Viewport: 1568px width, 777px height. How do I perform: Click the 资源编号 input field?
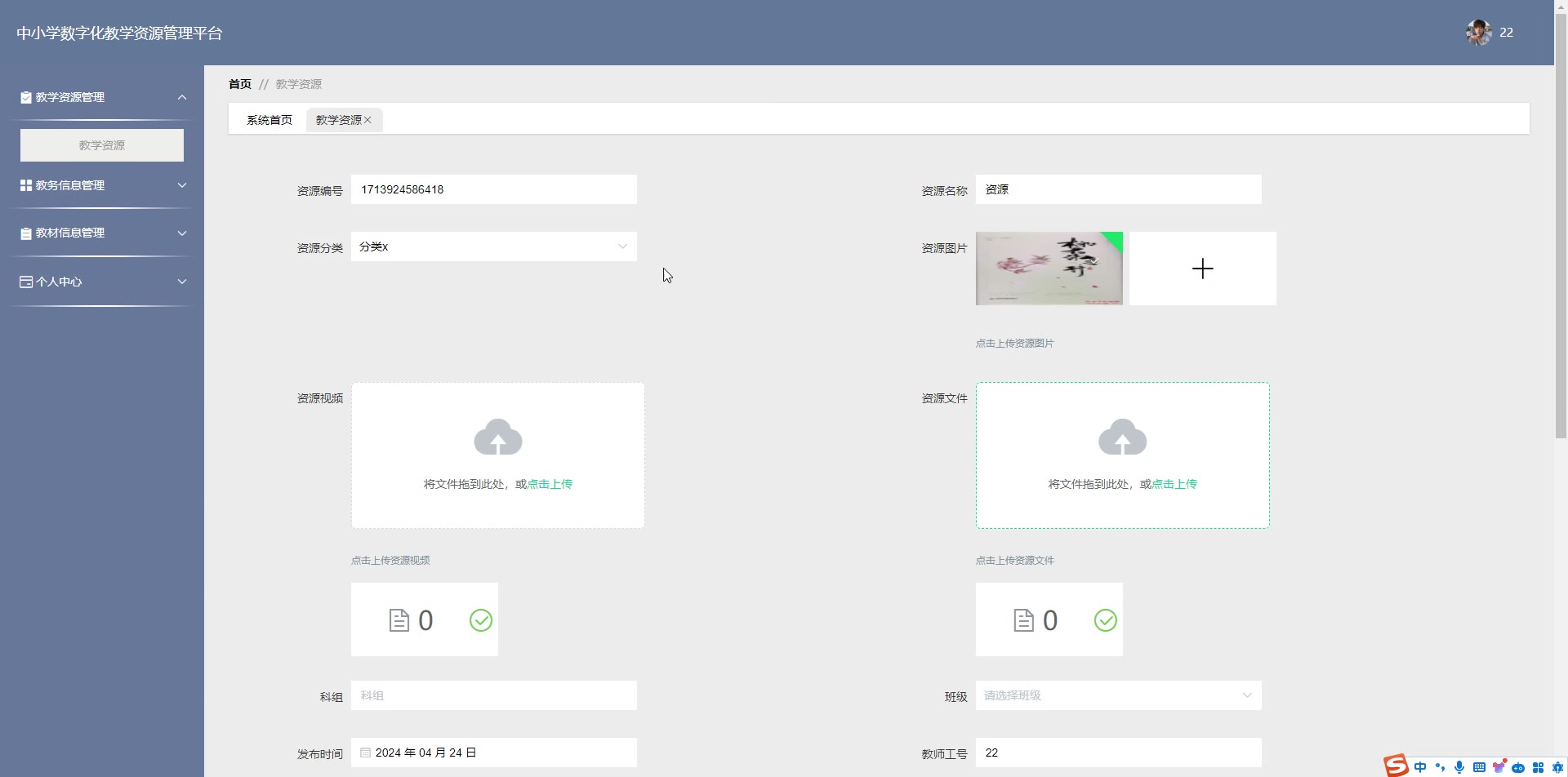(x=494, y=189)
